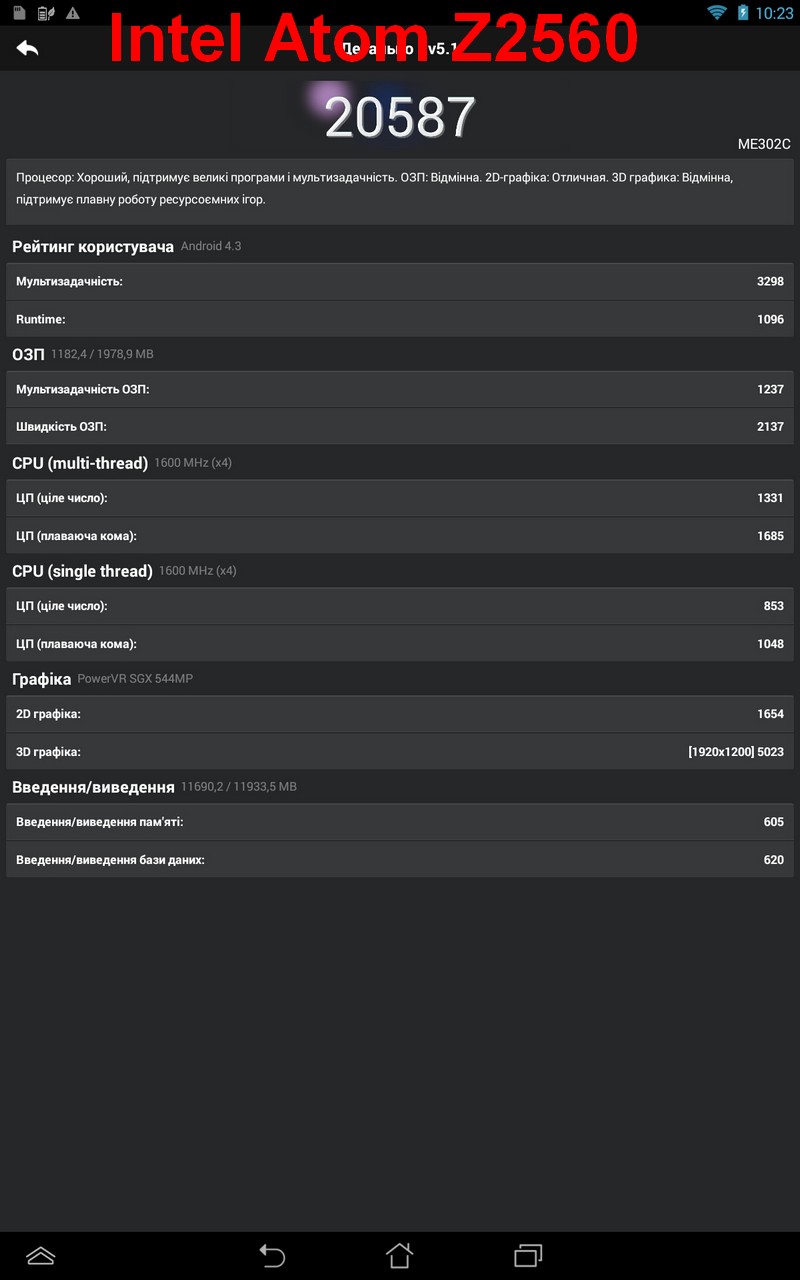The image size is (800, 1280).
Task: Tap the Графіка PowerVR SGX 544MP header
Action: pos(102,679)
